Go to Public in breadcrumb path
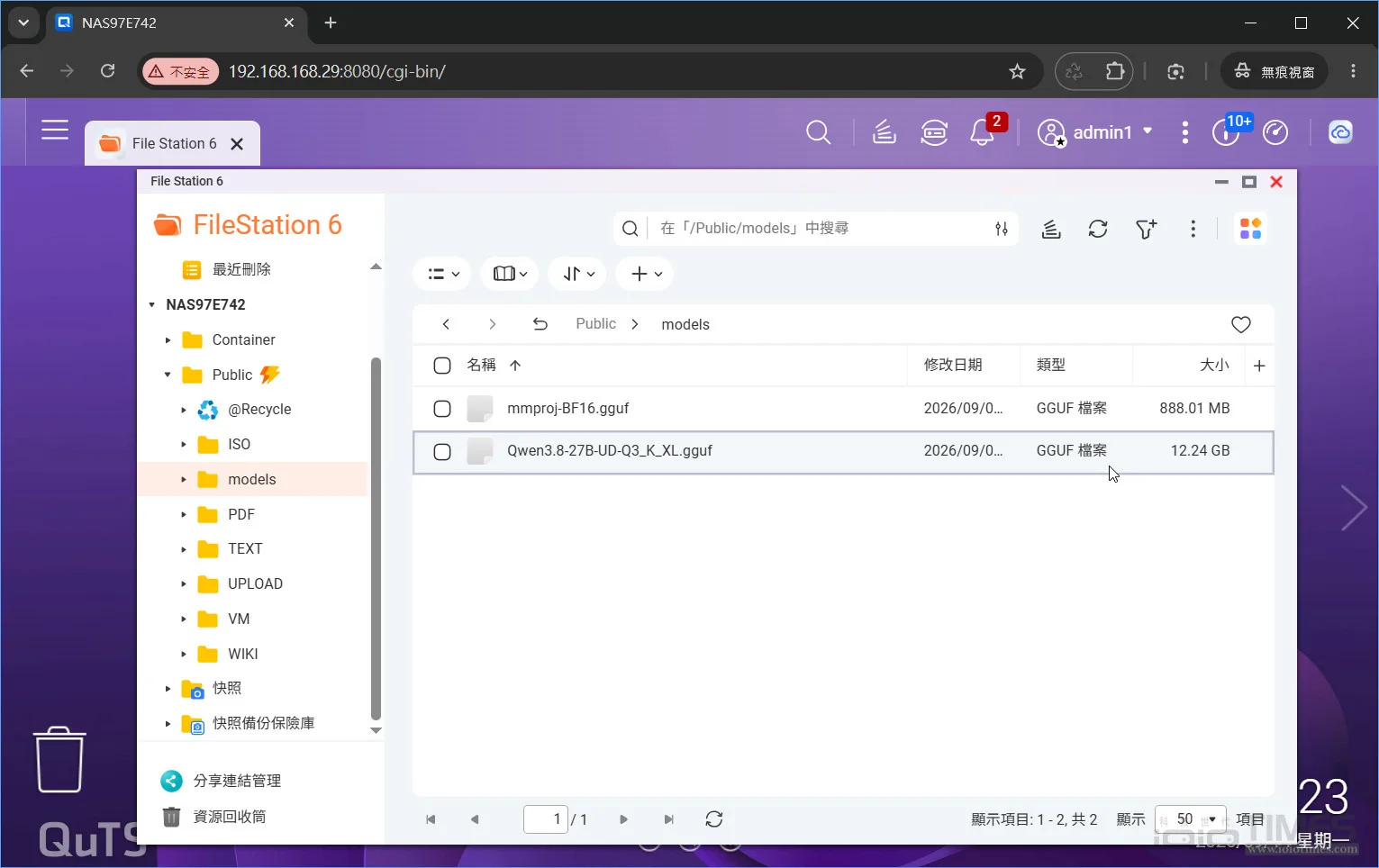The width and height of the screenshot is (1379, 868). pyautogui.click(x=596, y=324)
